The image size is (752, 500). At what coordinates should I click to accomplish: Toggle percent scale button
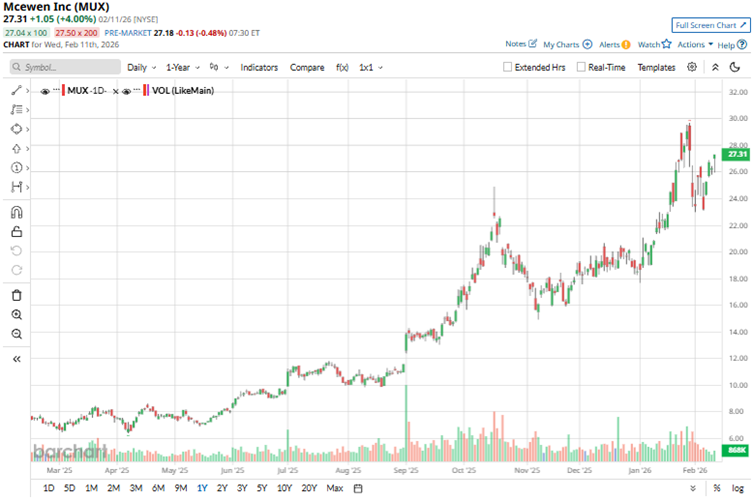click(x=717, y=488)
